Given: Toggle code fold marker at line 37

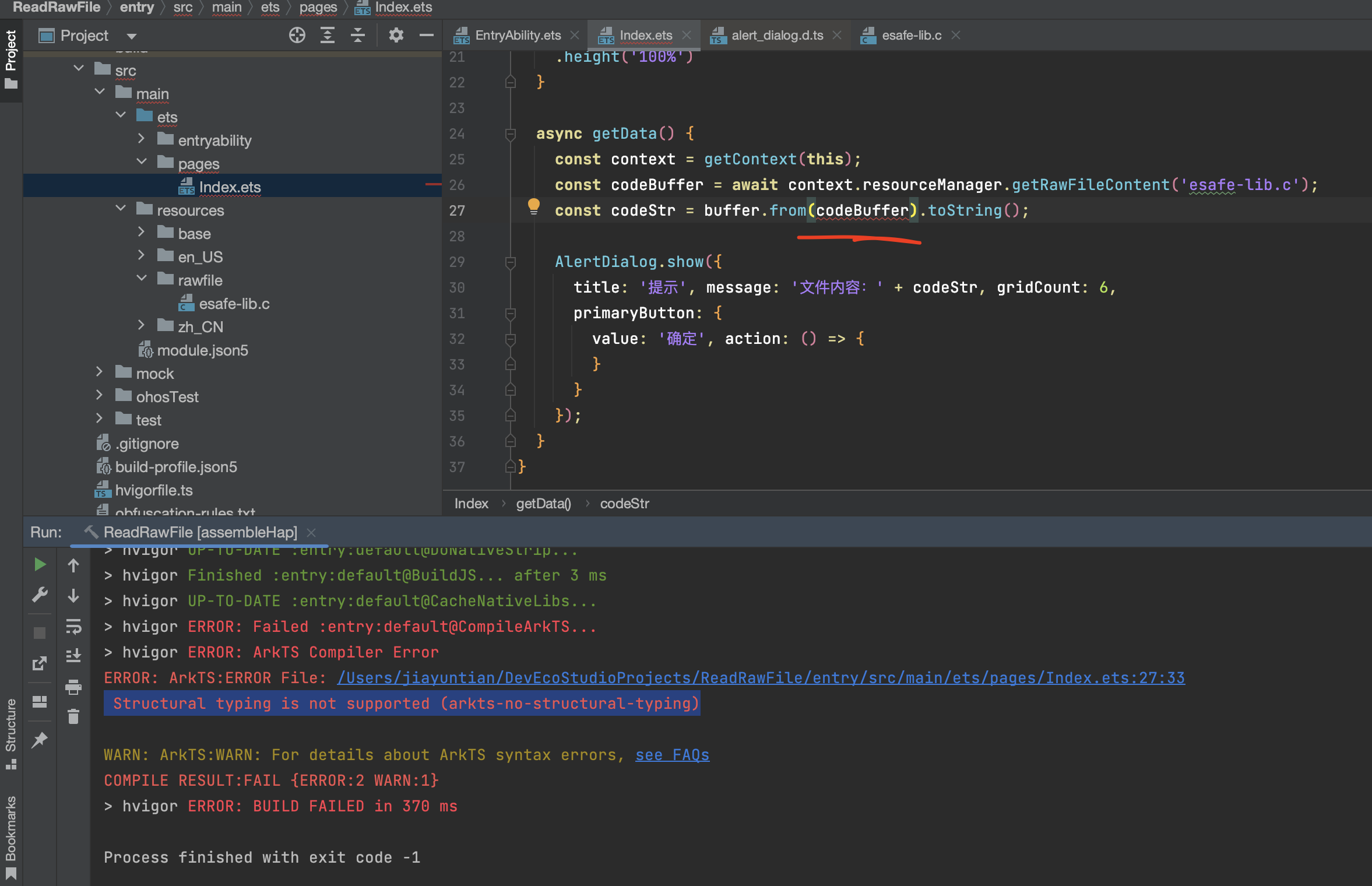Looking at the screenshot, I should coord(510,467).
